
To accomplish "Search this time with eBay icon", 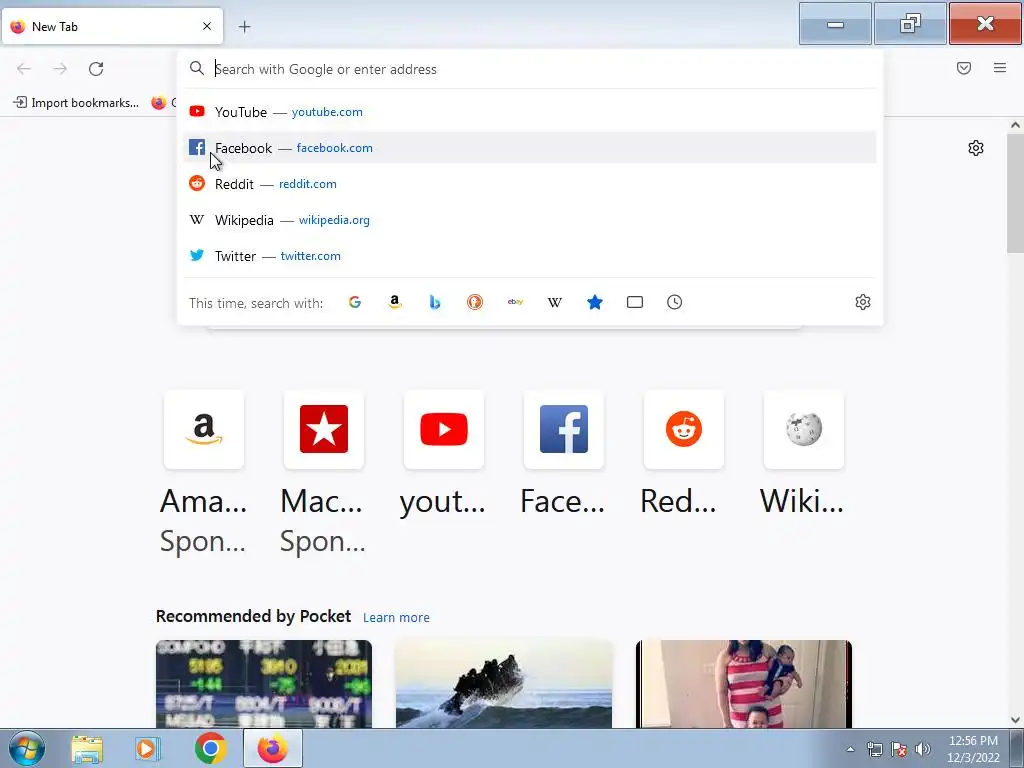I will 515,302.
